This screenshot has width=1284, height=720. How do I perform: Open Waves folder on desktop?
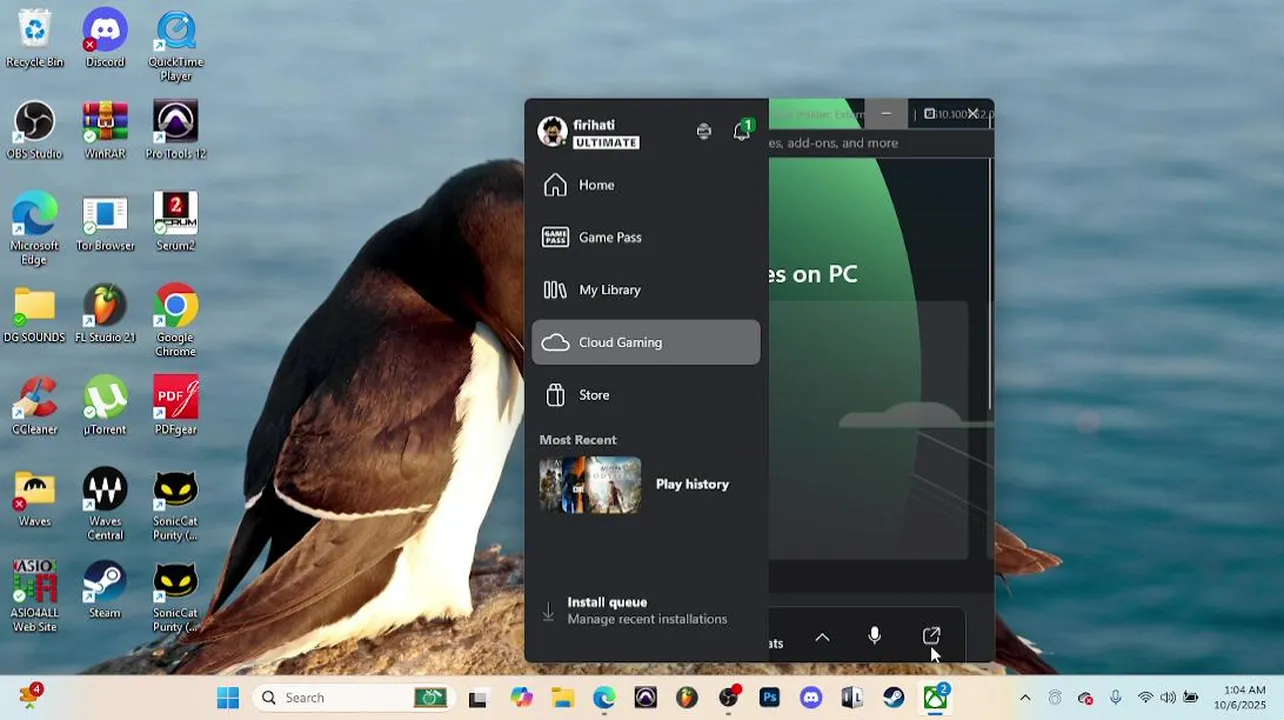coord(34,498)
